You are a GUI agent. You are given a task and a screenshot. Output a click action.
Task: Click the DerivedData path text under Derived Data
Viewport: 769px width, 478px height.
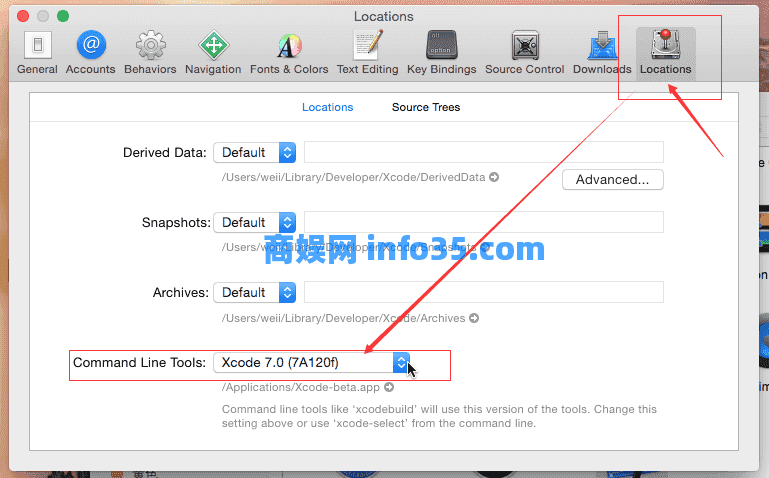coord(353,177)
